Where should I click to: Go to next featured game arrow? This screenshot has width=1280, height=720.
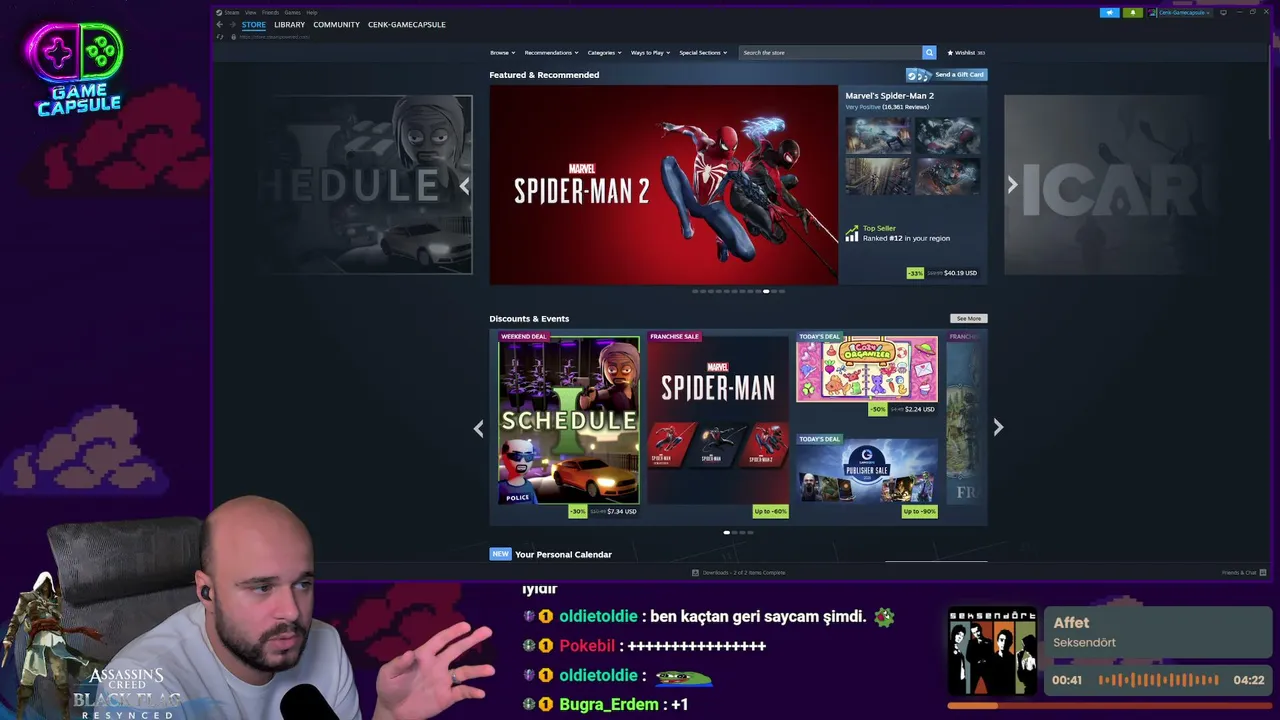pyautogui.click(x=1012, y=185)
